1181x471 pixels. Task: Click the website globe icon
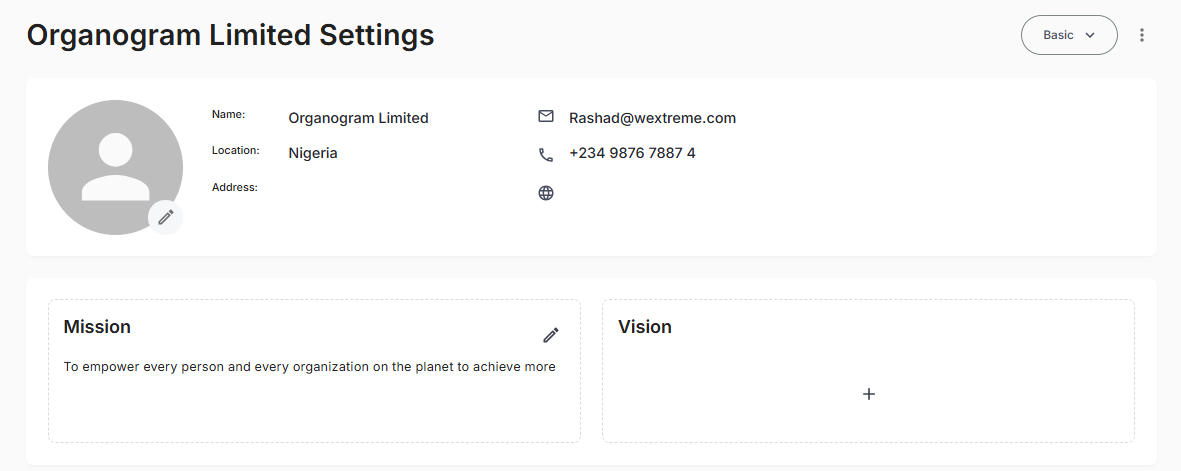click(x=546, y=193)
